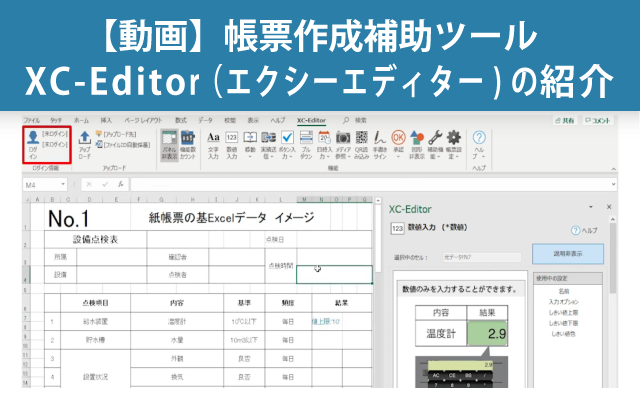Switch to the ヘルプ ribbon tab
640x400 pixels.
[x=278, y=120]
